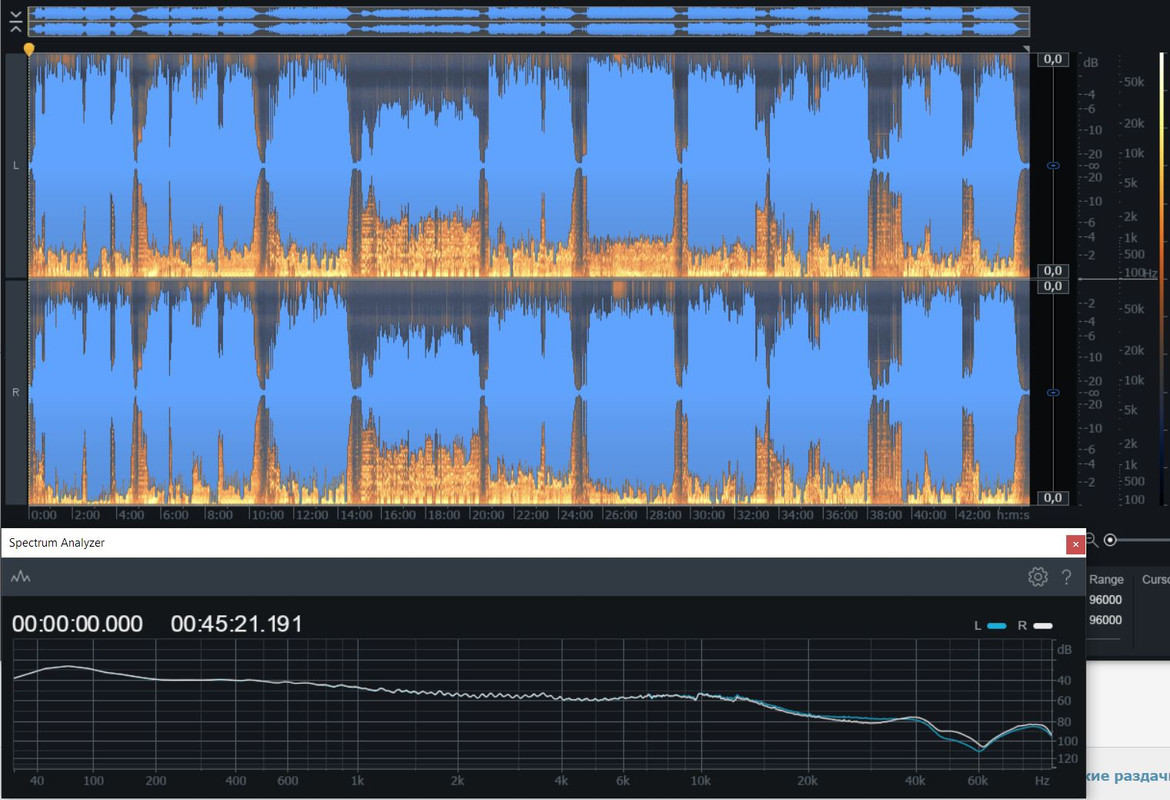1170x800 pixels.
Task: Click the zoom slider handle
Action: (1110, 540)
